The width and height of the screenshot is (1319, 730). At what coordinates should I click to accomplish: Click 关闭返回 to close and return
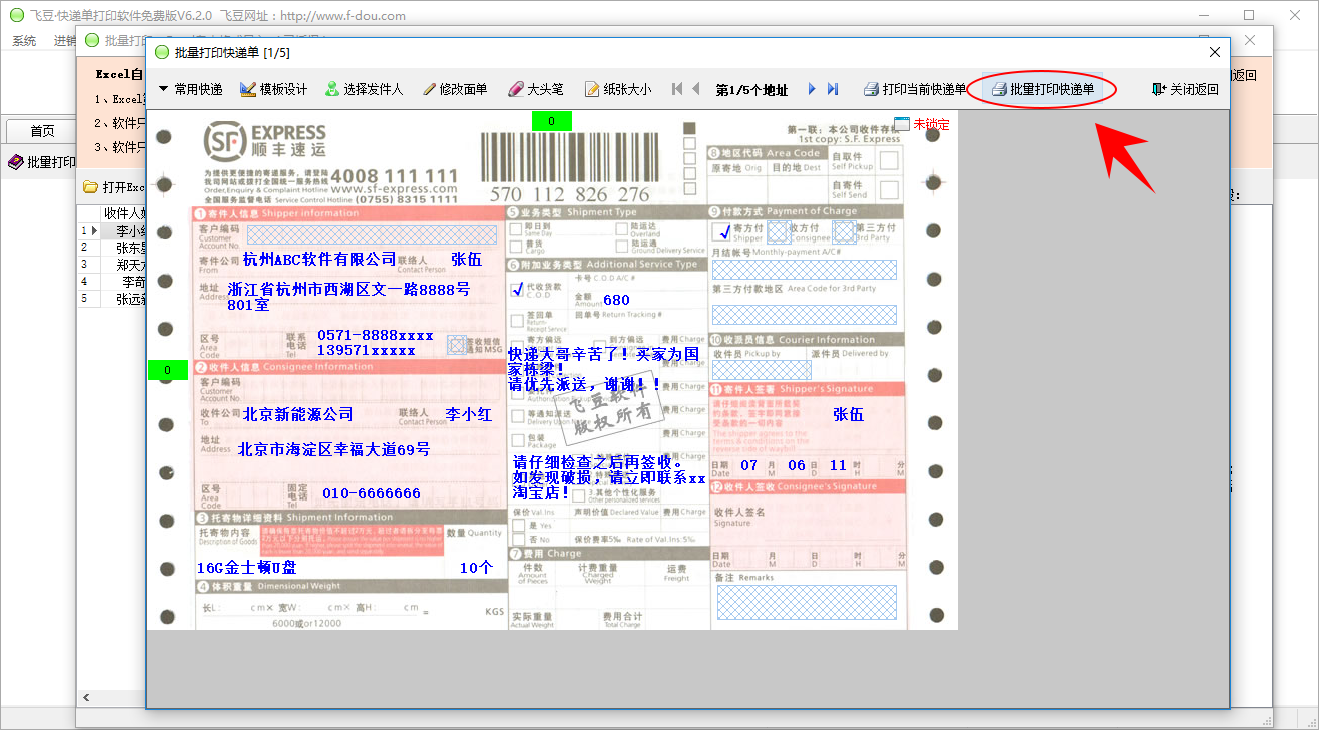1185,89
